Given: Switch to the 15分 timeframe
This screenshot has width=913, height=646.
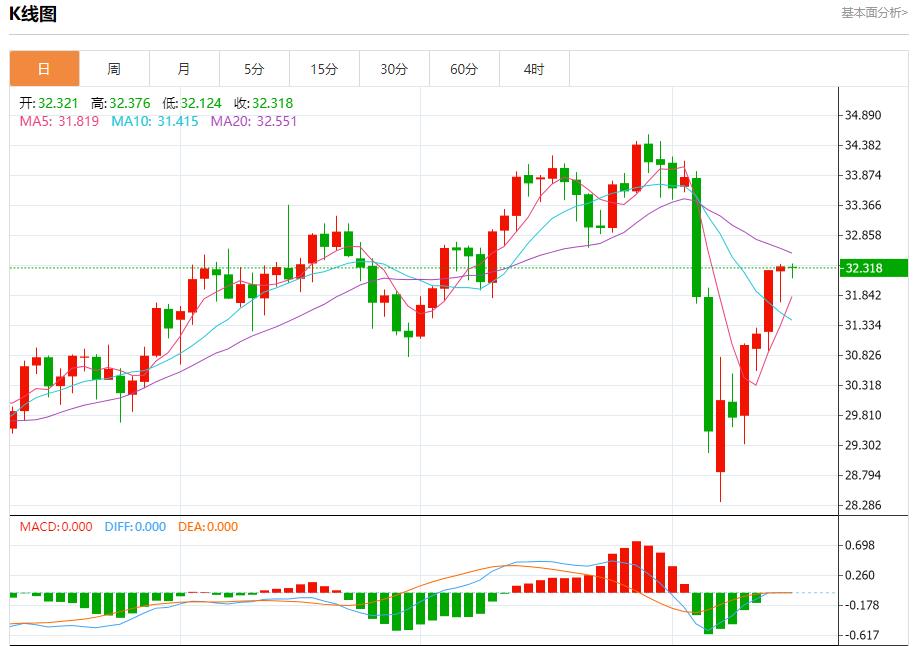Looking at the screenshot, I should tap(324, 68).
